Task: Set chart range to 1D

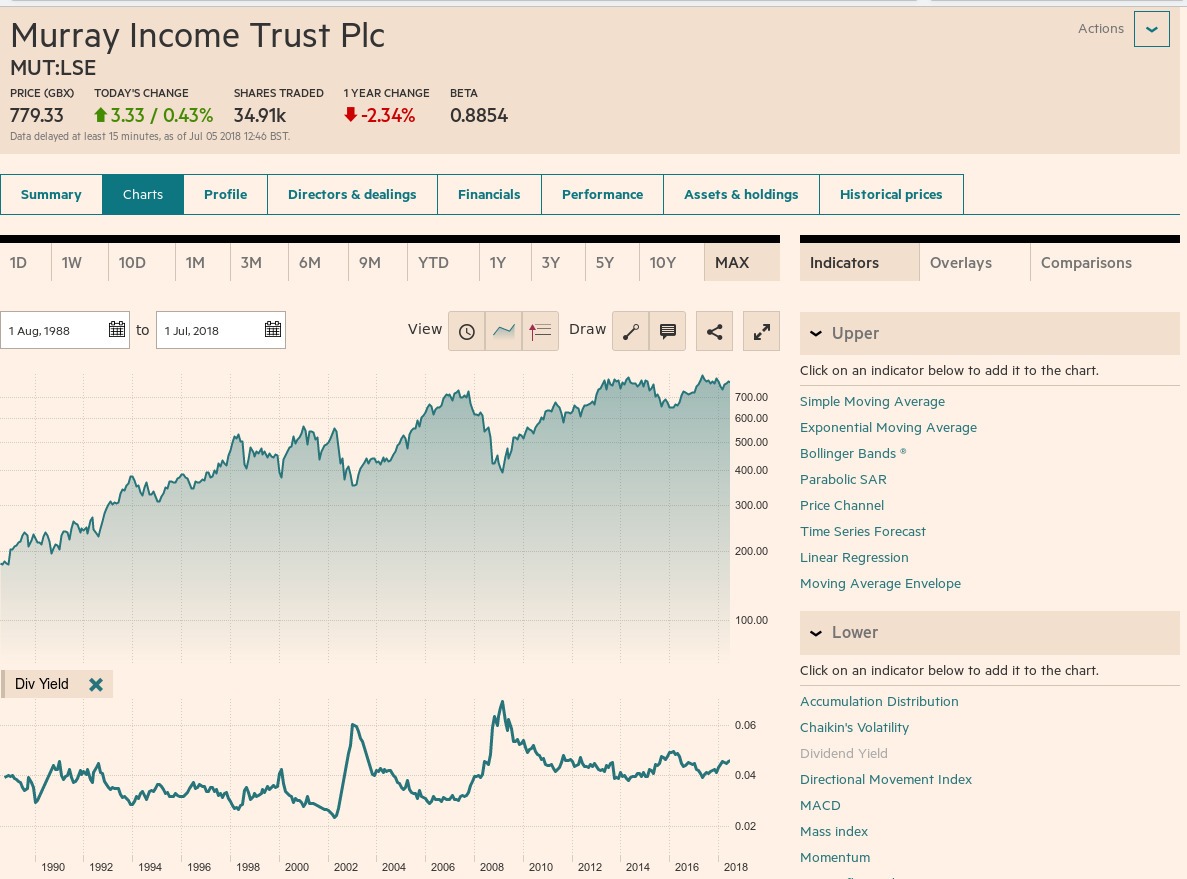Action: coord(18,263)
